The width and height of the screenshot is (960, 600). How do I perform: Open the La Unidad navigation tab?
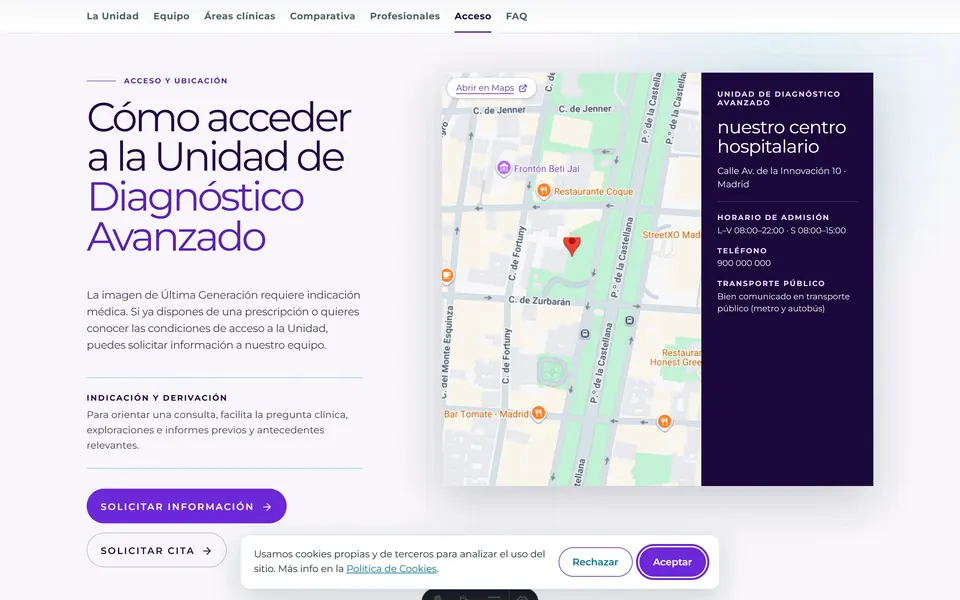[x=113, y=16]
